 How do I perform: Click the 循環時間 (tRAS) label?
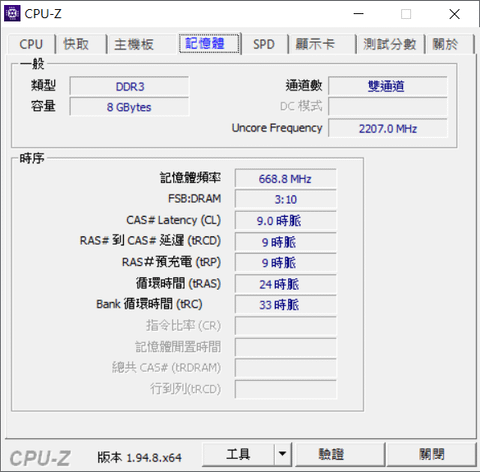[x=178, y=283]
